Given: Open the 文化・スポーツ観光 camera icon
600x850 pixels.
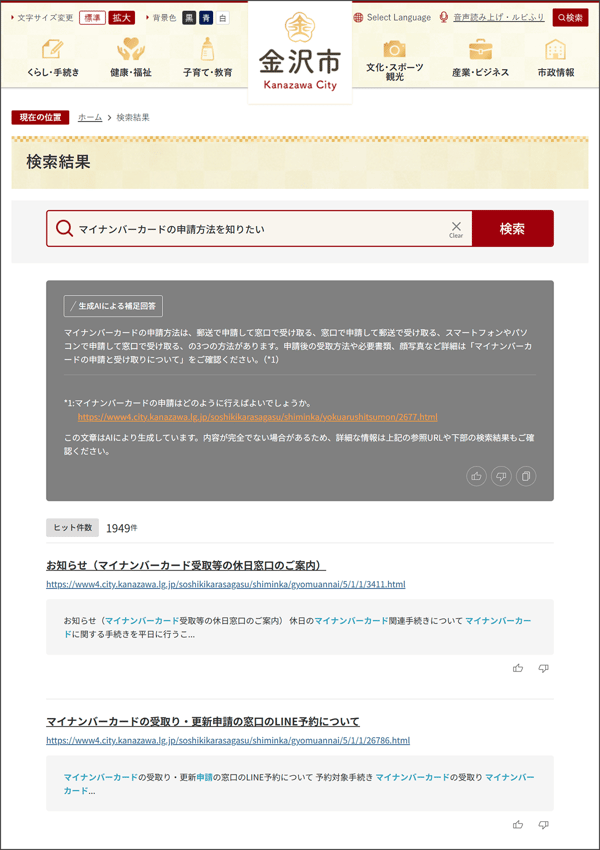Looking at the screenshot, I should point(395,49).
